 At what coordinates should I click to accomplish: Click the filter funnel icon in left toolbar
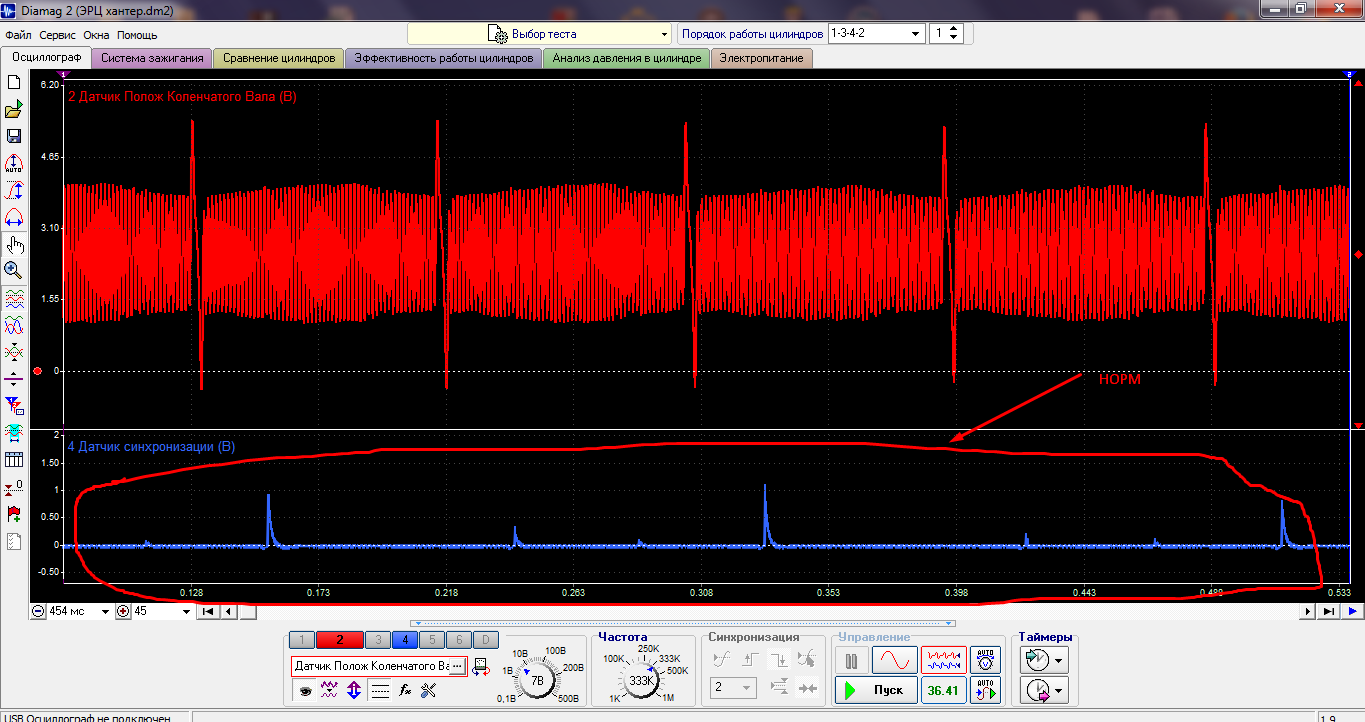click(x=14, y=405)
